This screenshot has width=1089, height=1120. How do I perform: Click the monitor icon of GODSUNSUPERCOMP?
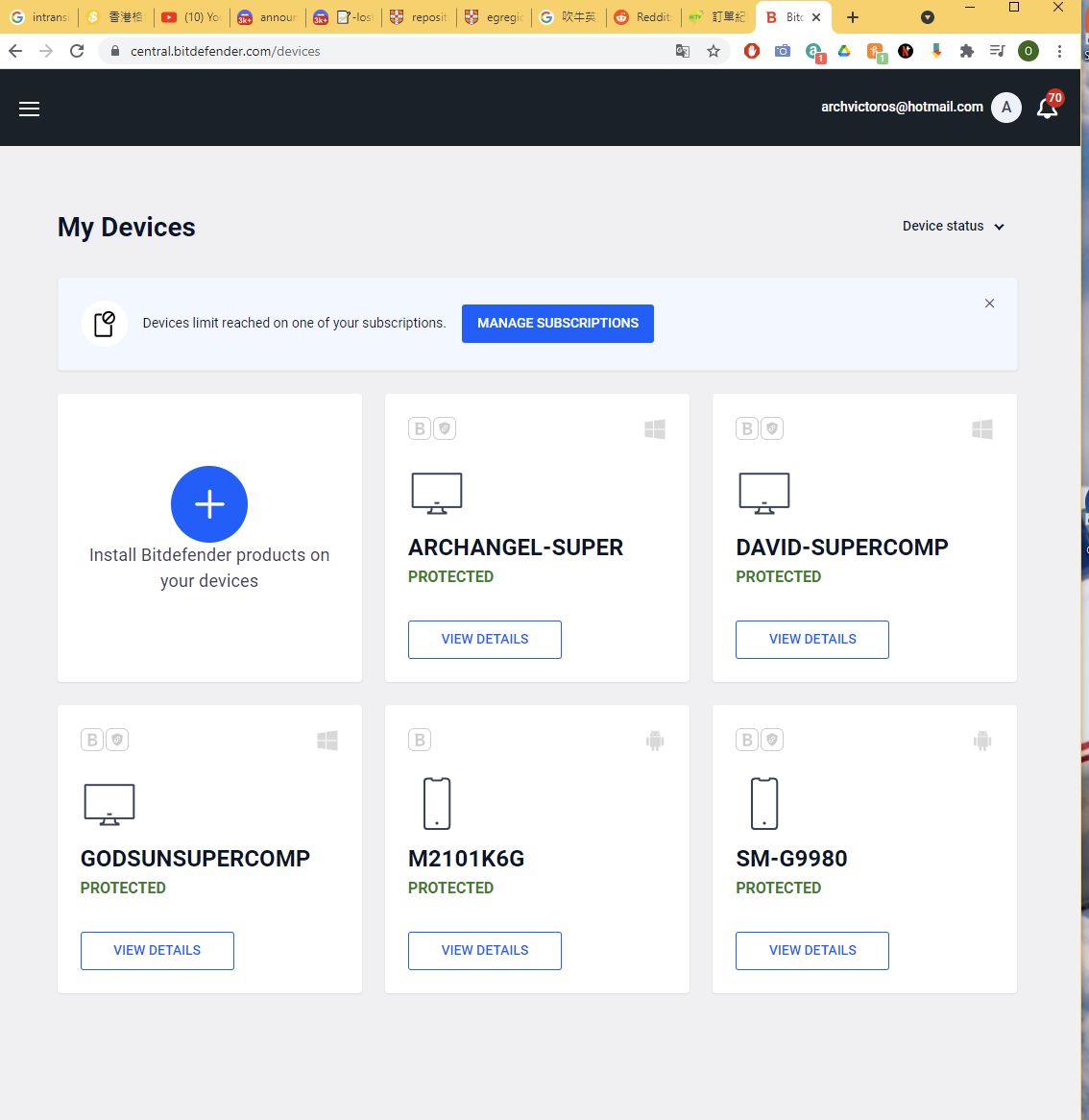pyautogui.click(x=109, y=805)
